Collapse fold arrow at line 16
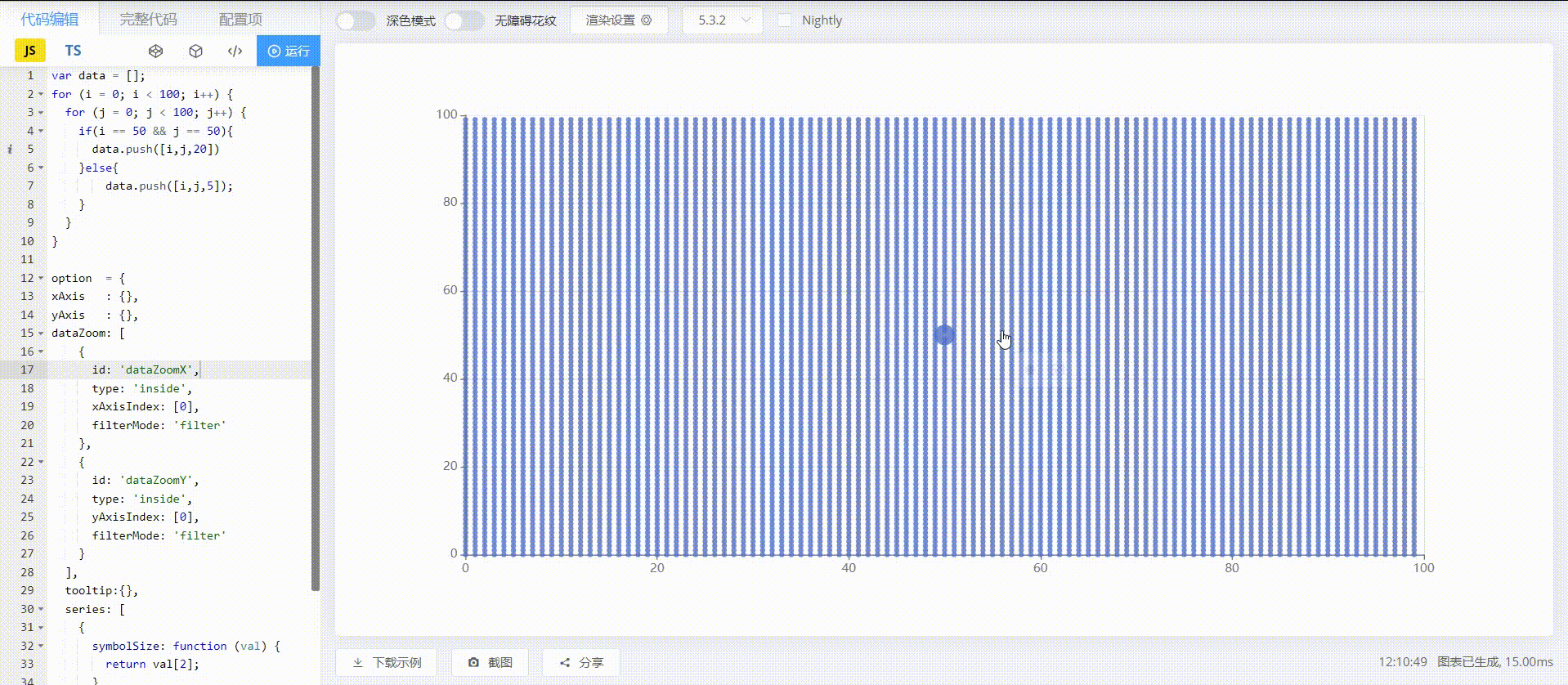This screenshot has width=1568, height=685. pos(41,351)
